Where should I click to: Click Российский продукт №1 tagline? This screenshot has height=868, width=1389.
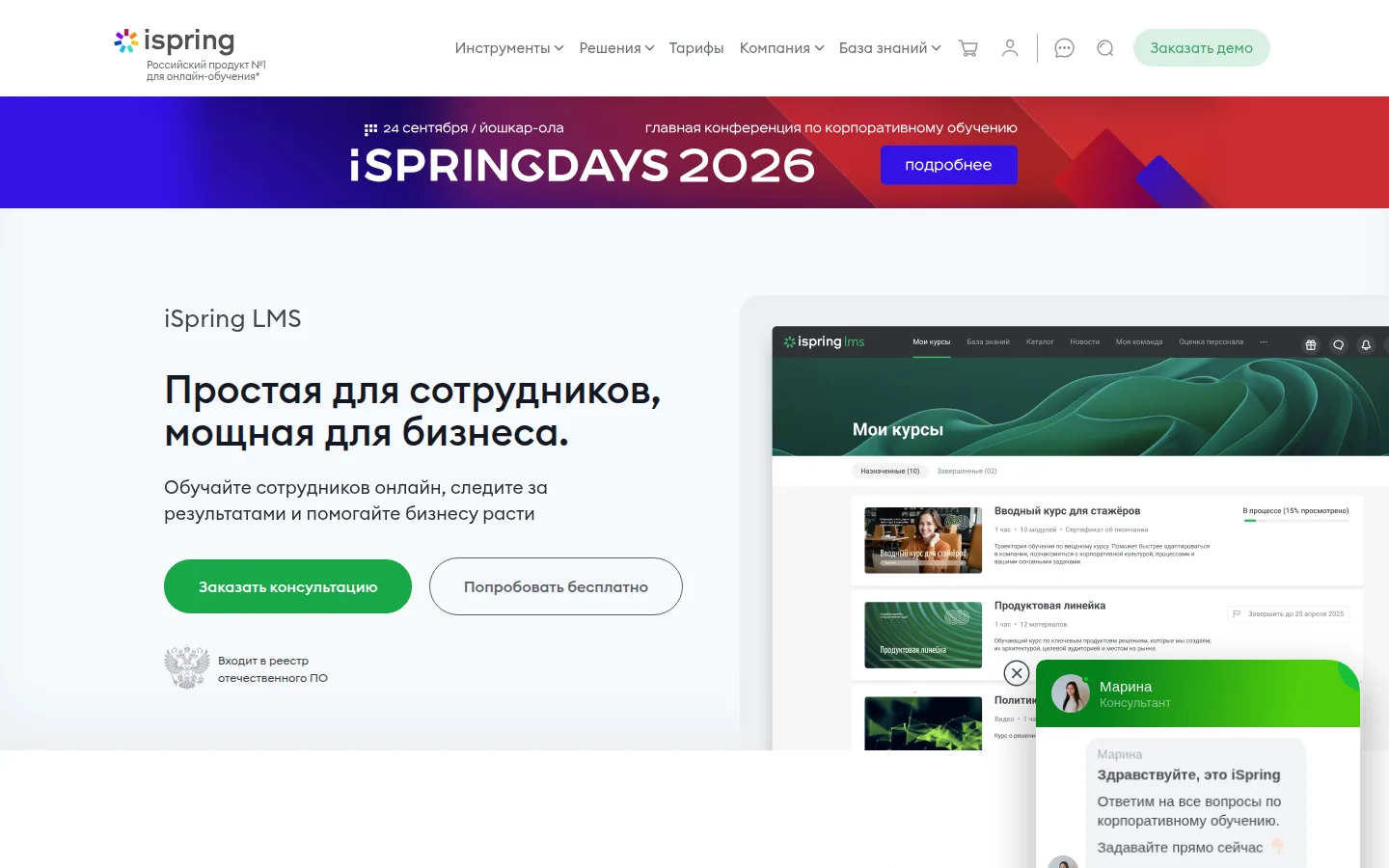[205, 70]
